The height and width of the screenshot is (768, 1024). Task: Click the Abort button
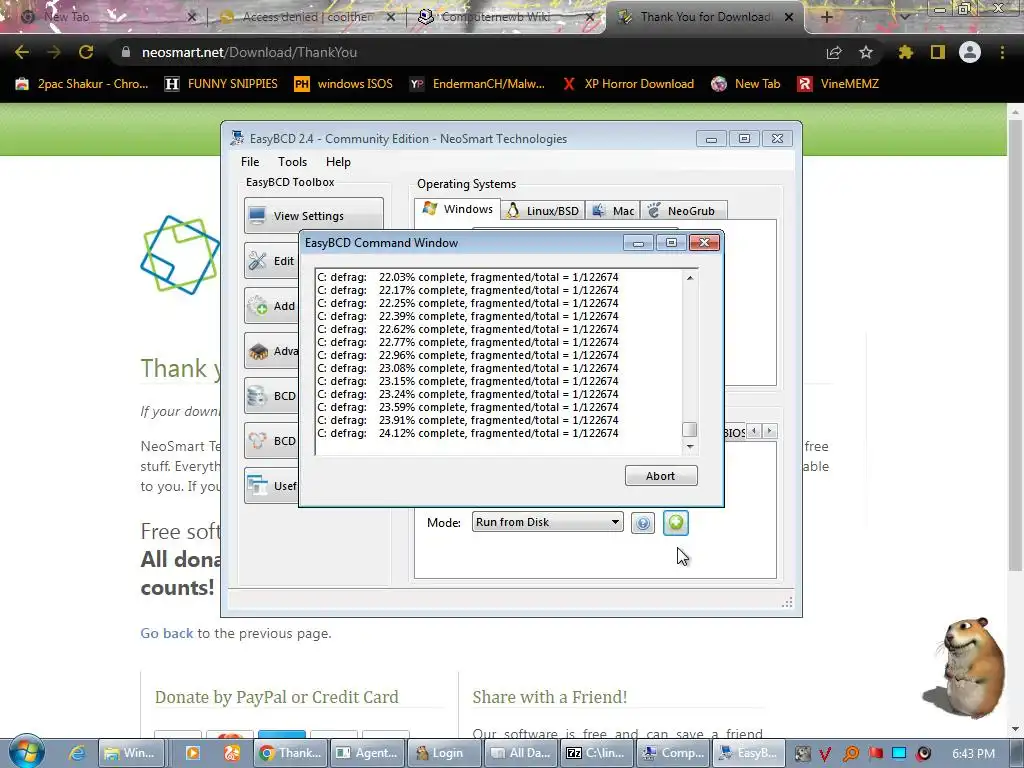tap(661, 475)
